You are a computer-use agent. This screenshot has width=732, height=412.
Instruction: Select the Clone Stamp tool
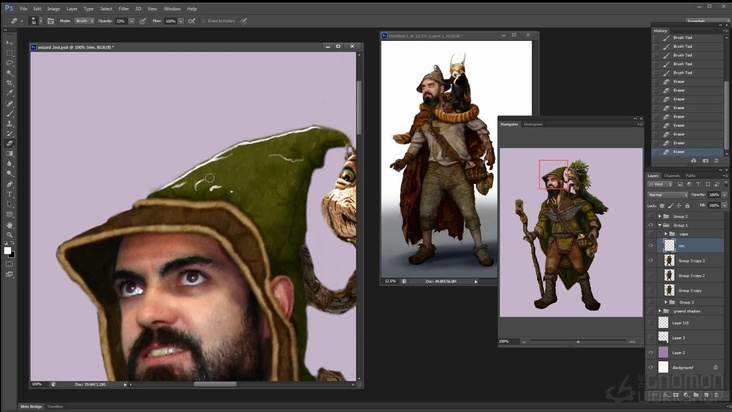(9, 124)
